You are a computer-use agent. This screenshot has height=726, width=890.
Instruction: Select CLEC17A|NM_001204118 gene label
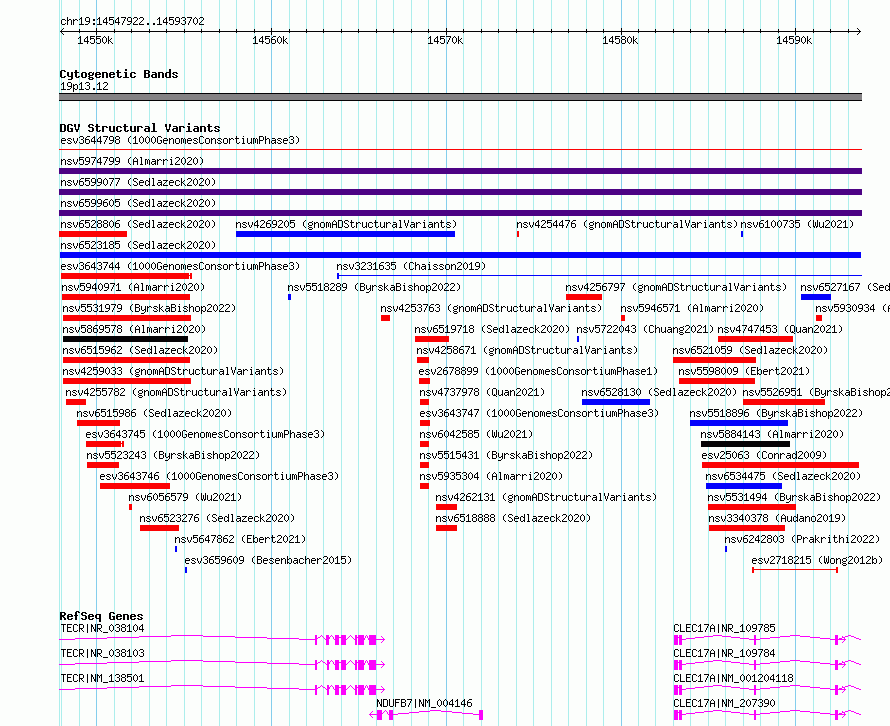pyautogui.click(x=733, y=678)
